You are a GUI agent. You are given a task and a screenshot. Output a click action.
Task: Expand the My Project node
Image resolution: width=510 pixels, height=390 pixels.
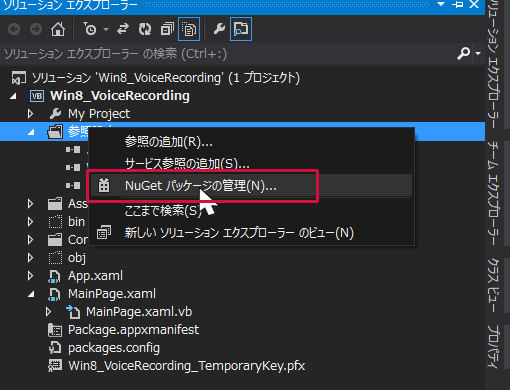coord(30,114)
